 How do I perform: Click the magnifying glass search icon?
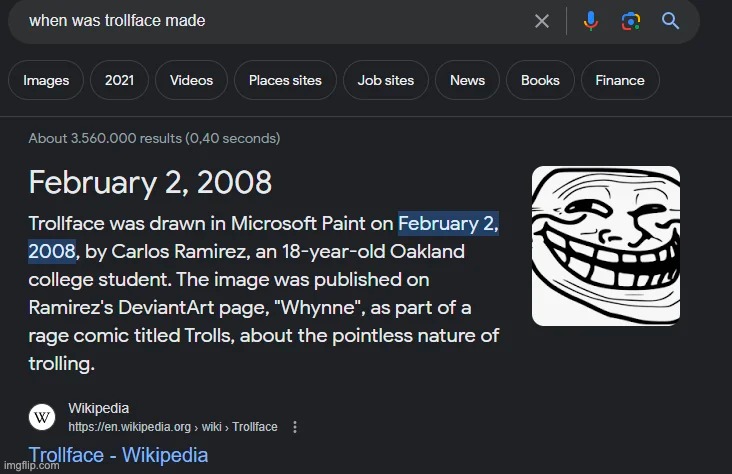pos(671,21)
